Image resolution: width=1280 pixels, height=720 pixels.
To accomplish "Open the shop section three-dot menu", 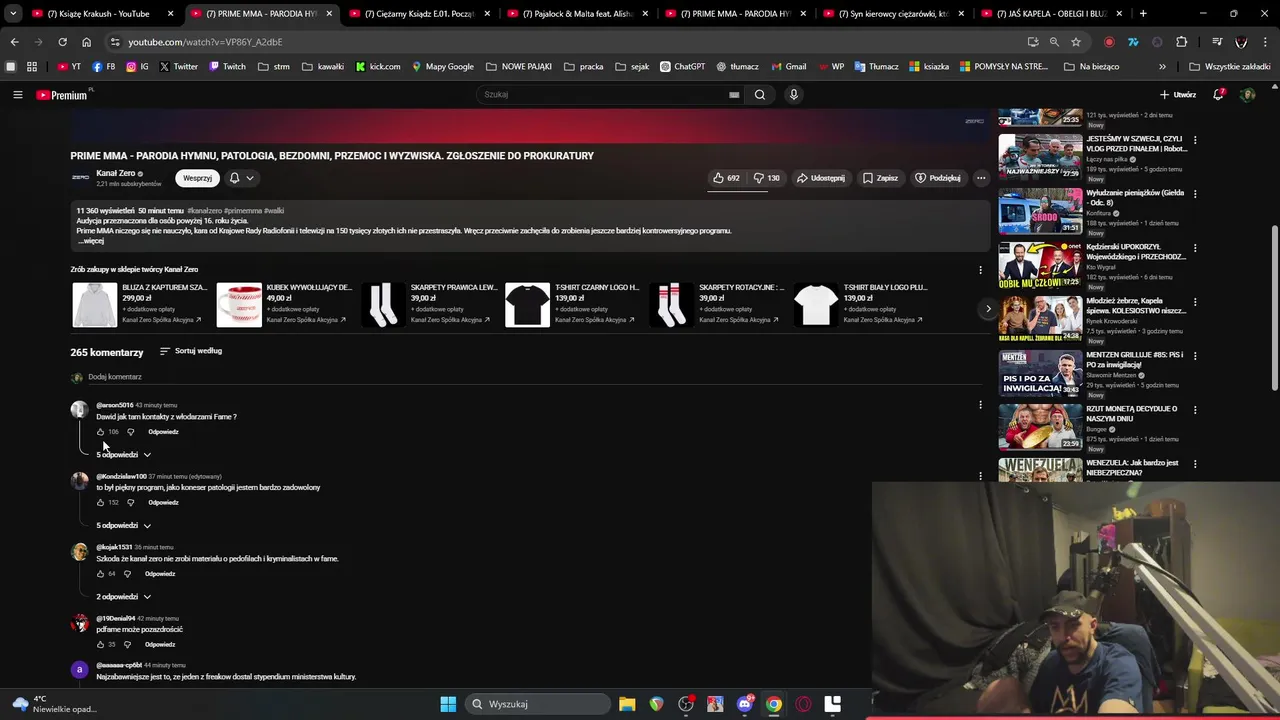I will pyautogui.click(x=980, y=270).
